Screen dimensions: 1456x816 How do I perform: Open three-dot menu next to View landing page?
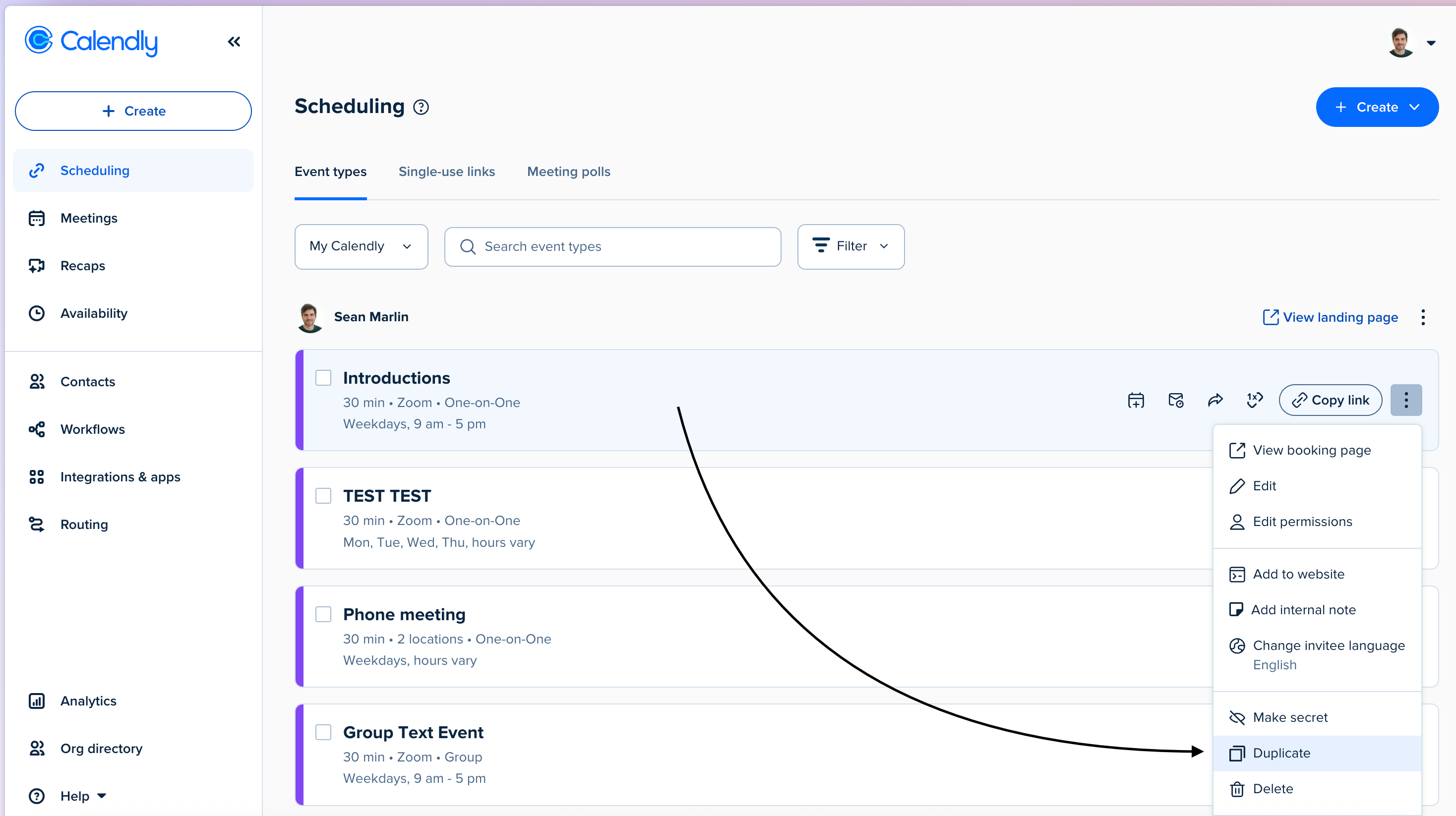point(1423,317)
